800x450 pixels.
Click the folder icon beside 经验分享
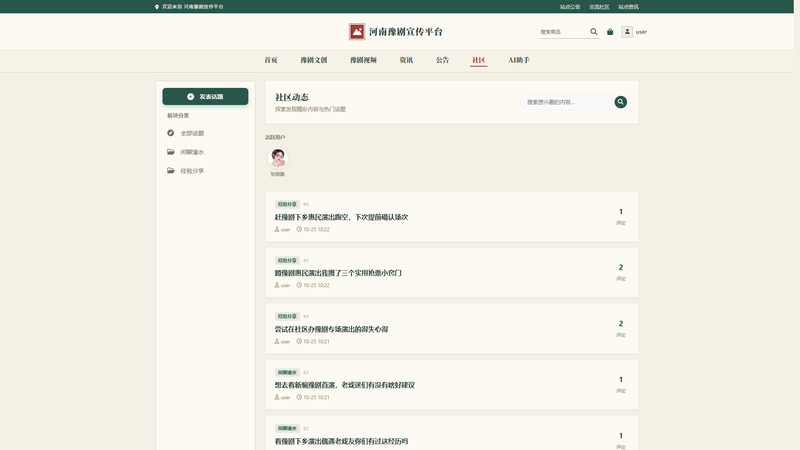tap(170, 170)
